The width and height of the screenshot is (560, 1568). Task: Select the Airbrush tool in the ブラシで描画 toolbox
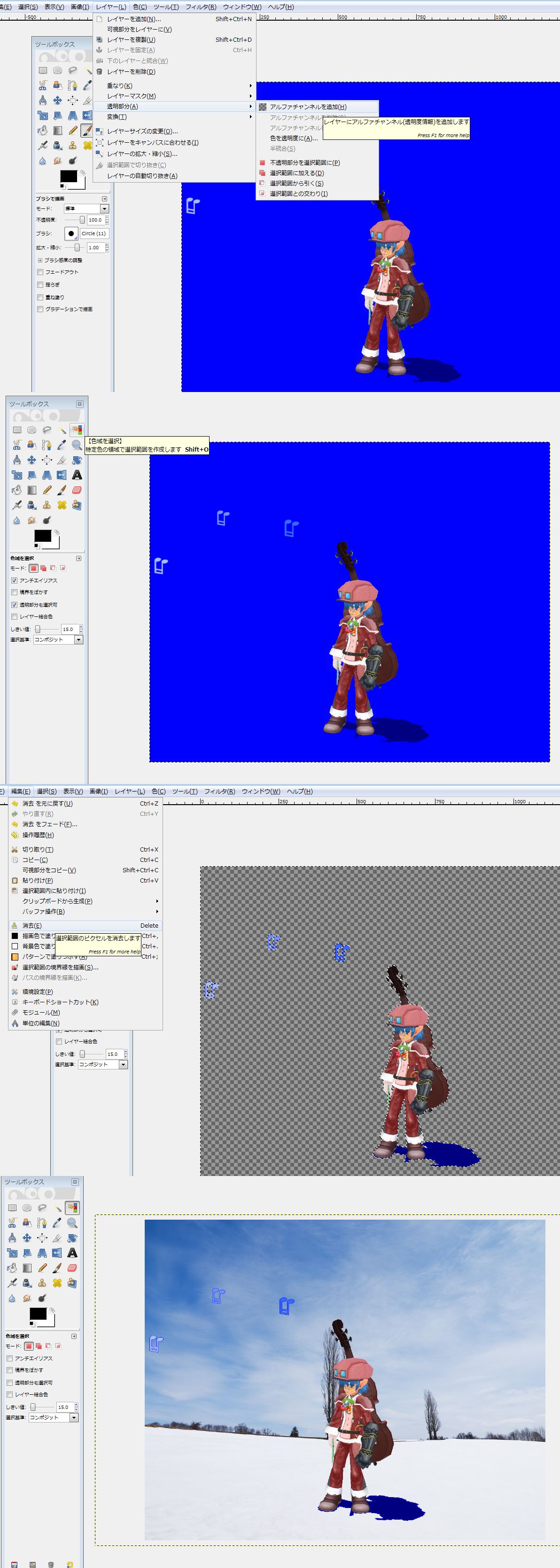click(x=43, y=146)
